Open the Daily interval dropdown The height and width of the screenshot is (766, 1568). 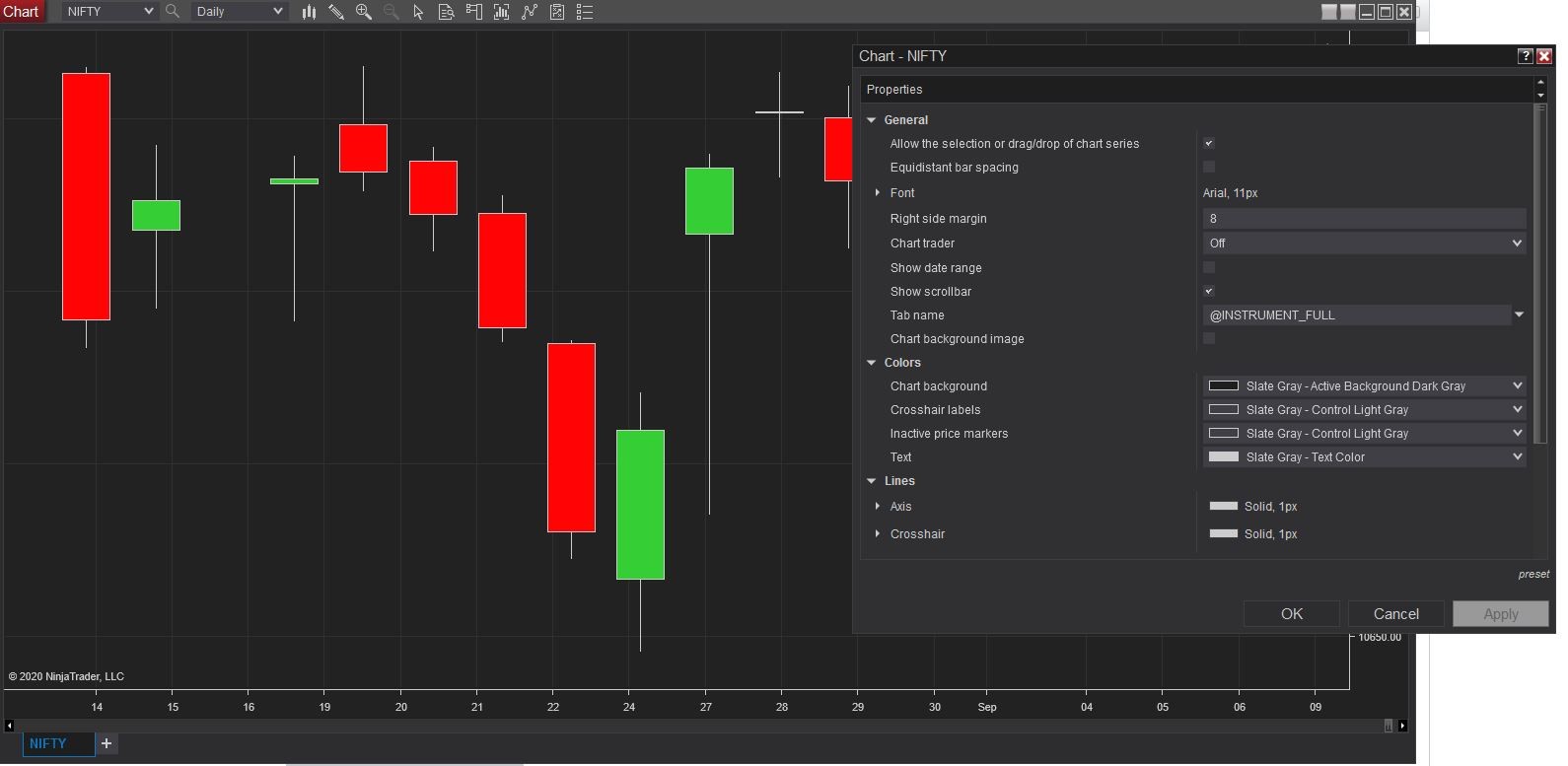coord(240,12)
